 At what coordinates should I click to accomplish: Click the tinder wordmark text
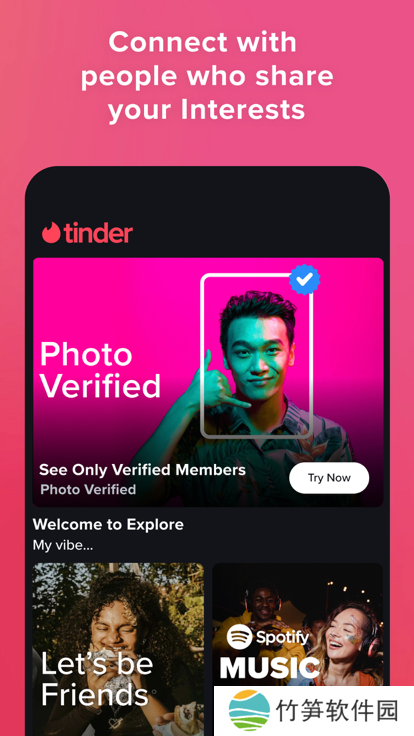click(99, 233)
